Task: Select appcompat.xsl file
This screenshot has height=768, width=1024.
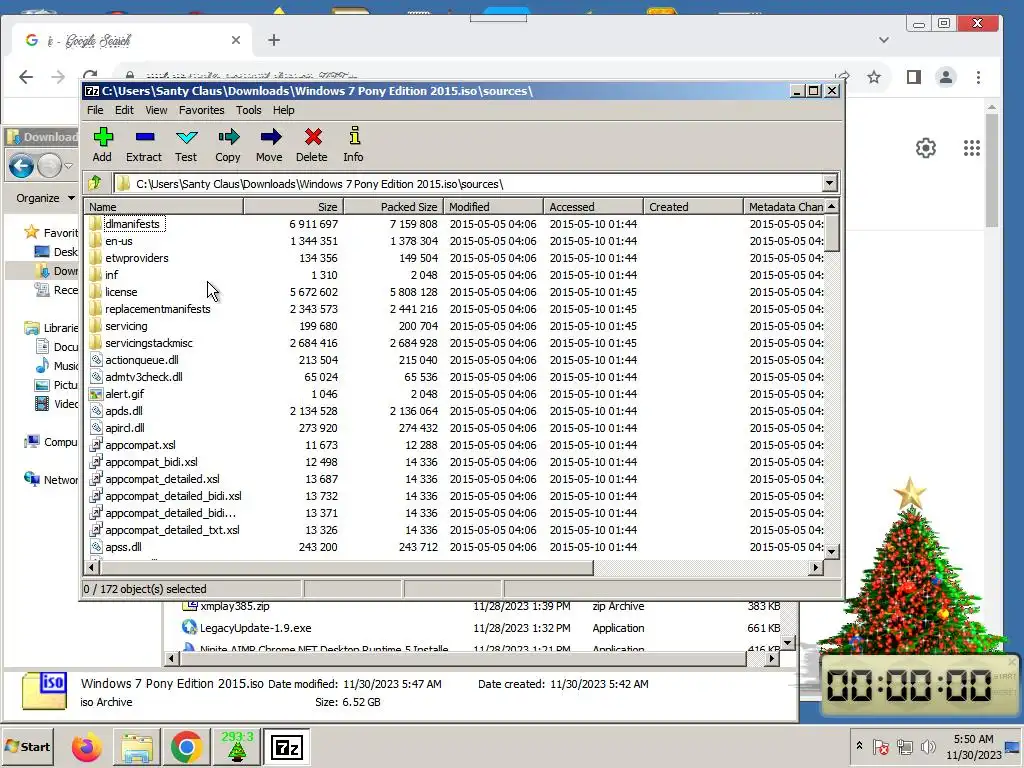Action: pos(140,445)
